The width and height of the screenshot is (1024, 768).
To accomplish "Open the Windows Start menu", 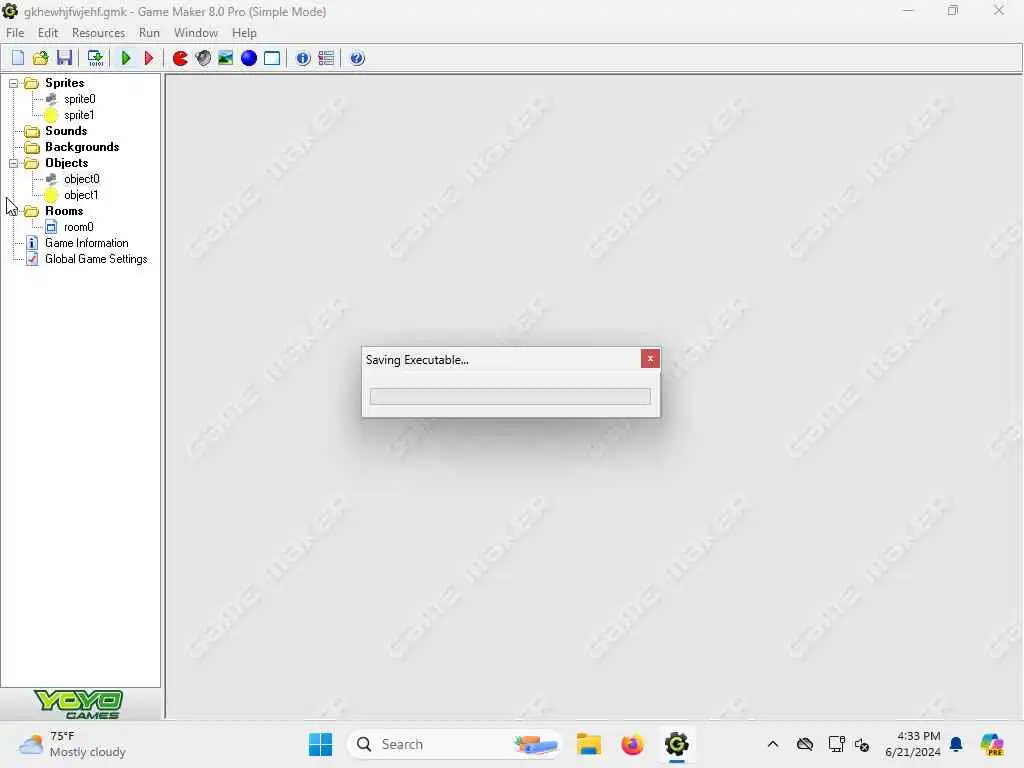I will tap(320, 744).
